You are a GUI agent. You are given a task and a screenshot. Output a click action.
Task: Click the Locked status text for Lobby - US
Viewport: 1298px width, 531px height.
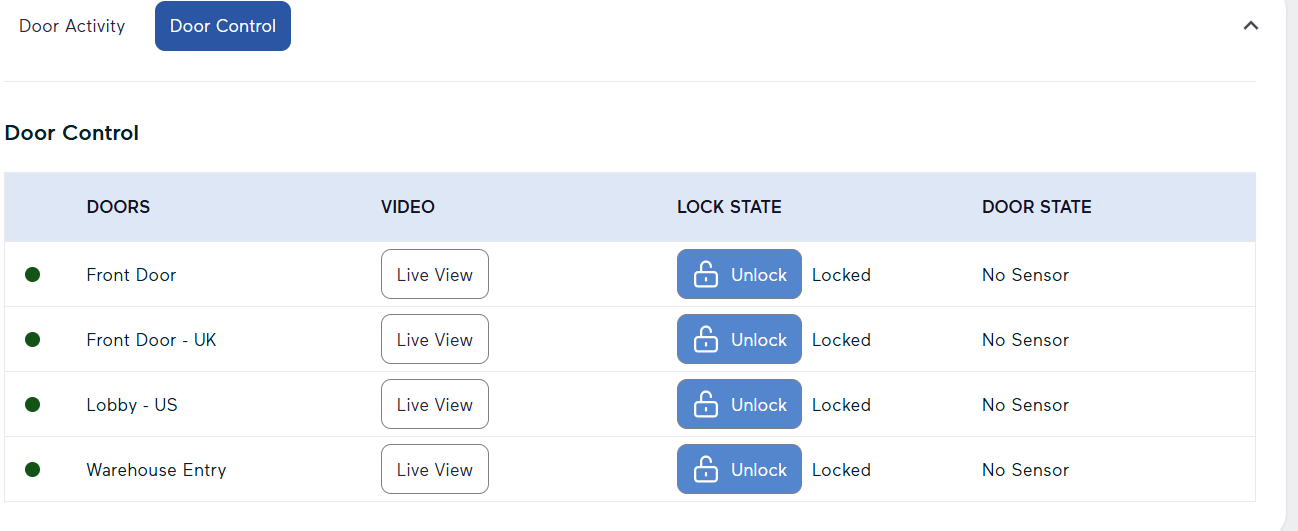(841, 404)
